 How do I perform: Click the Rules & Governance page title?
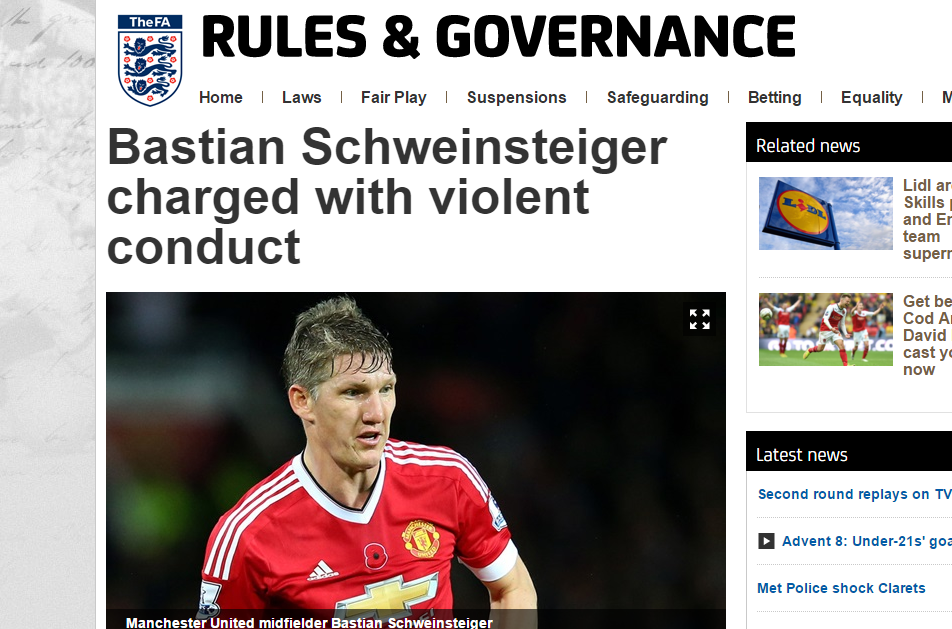pyautogui.click(x=498, y=36)
